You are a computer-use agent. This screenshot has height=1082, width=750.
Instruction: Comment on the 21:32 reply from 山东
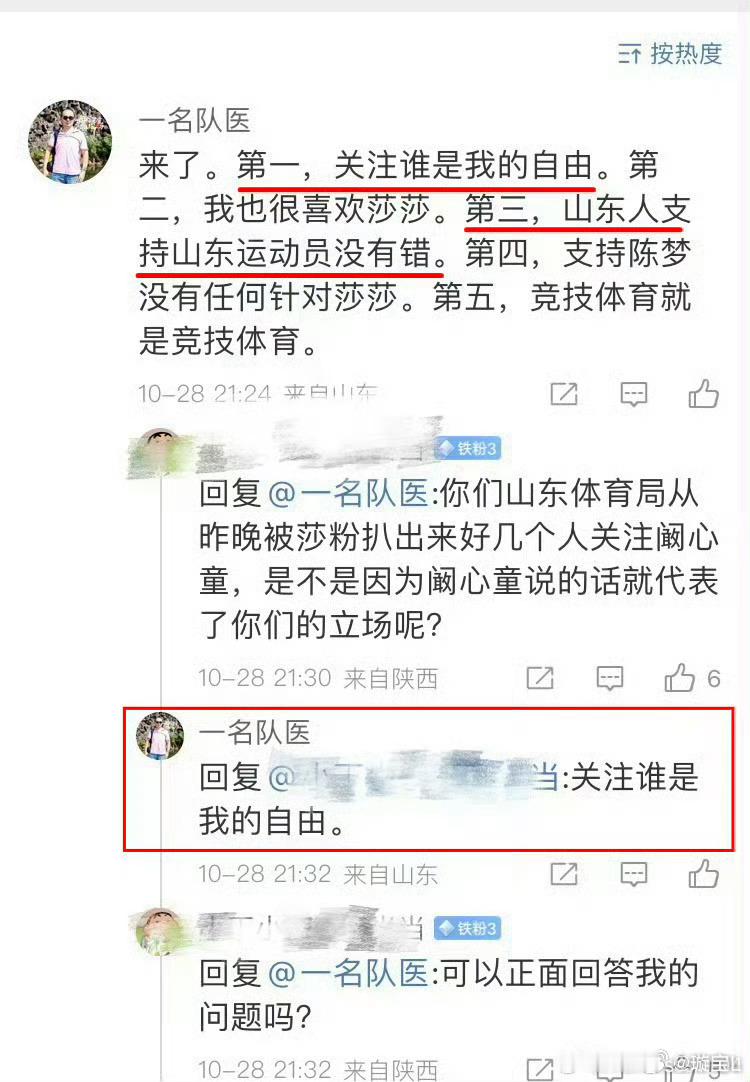[x=633, y=874]
